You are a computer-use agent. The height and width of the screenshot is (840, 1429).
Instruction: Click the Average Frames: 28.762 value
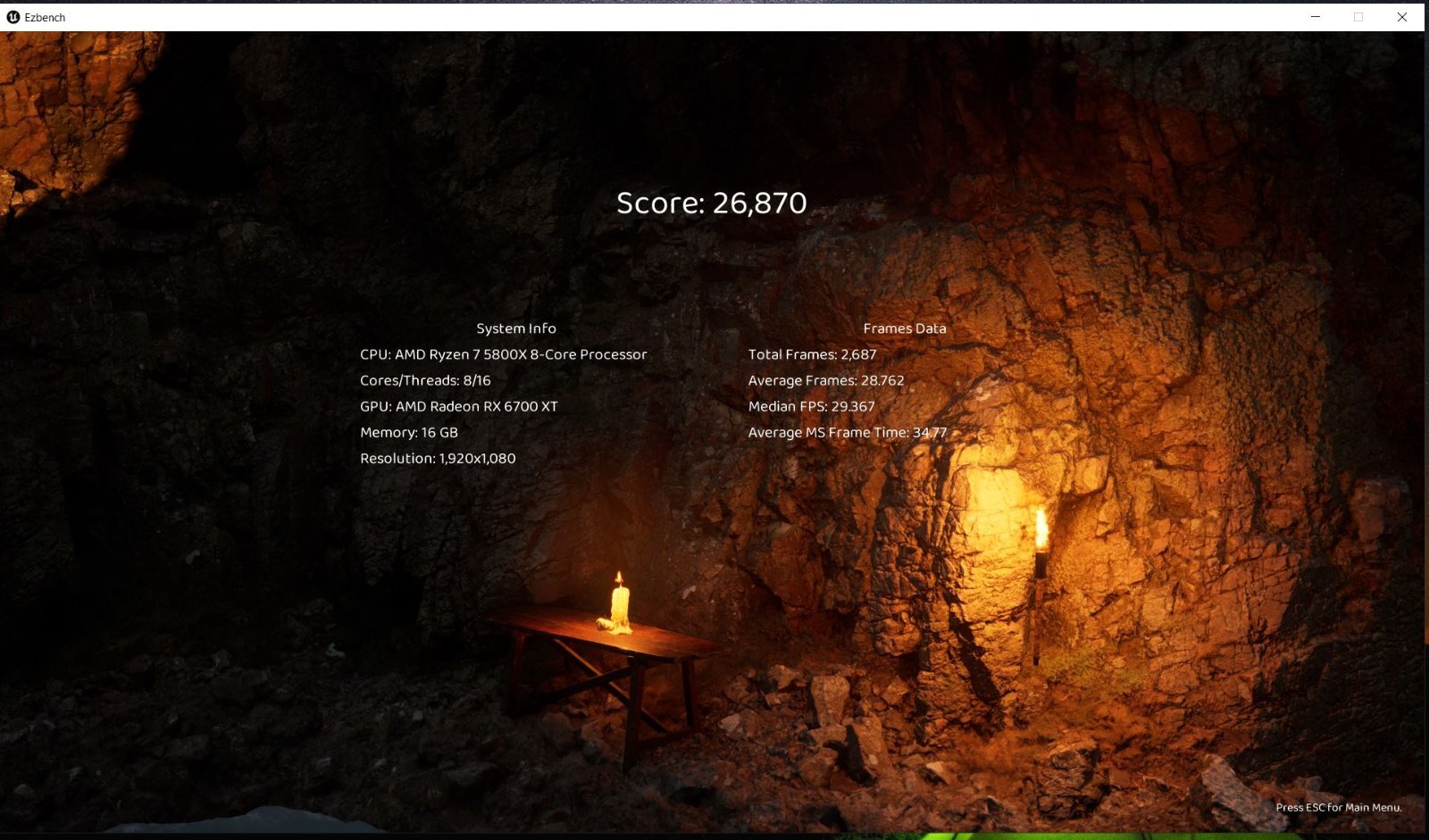pyautogui.click(x=826, y=380)
